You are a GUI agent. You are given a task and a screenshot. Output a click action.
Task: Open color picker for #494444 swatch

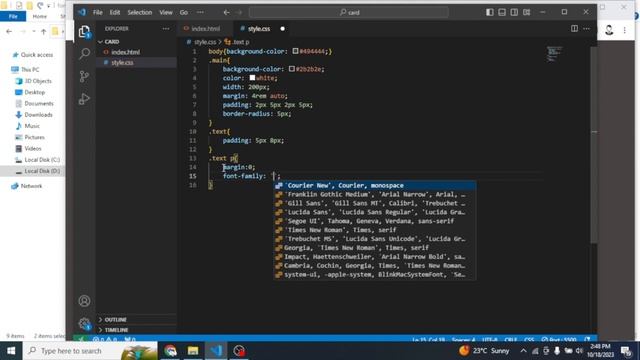[296, 51]
